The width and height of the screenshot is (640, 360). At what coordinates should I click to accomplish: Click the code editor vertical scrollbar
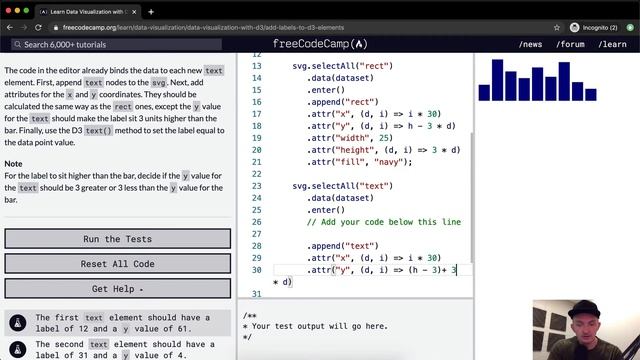pyautogui.click(x=471, y=198)
